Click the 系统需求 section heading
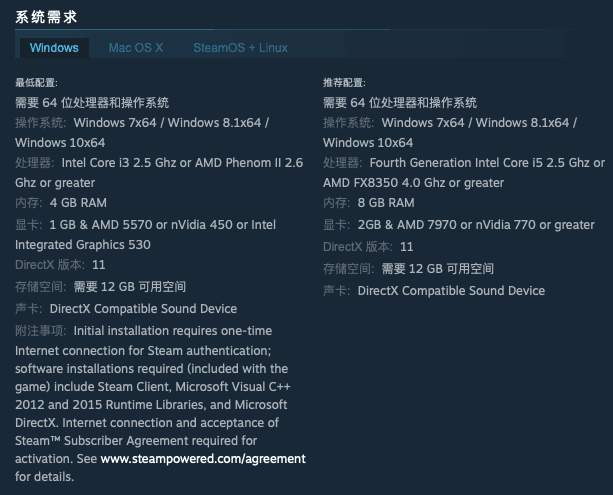Screen dimensions: 613x495 (46, 17)
